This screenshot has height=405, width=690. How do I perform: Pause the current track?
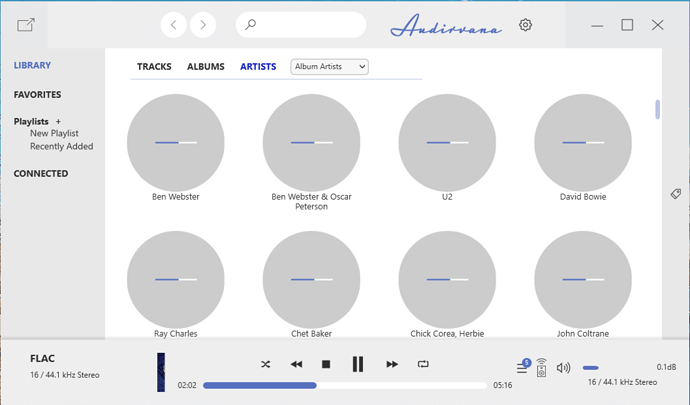coord(358,364)
